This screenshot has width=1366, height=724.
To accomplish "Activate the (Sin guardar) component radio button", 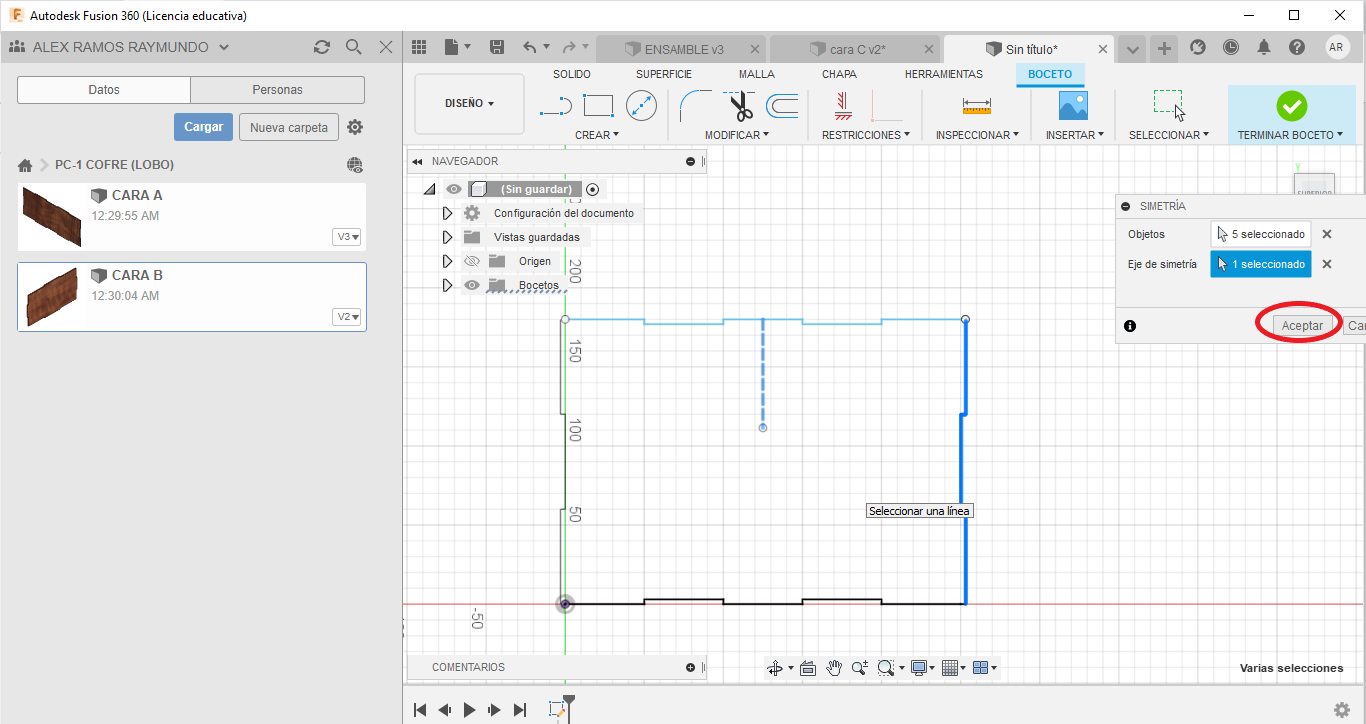I will click(593, 189).
